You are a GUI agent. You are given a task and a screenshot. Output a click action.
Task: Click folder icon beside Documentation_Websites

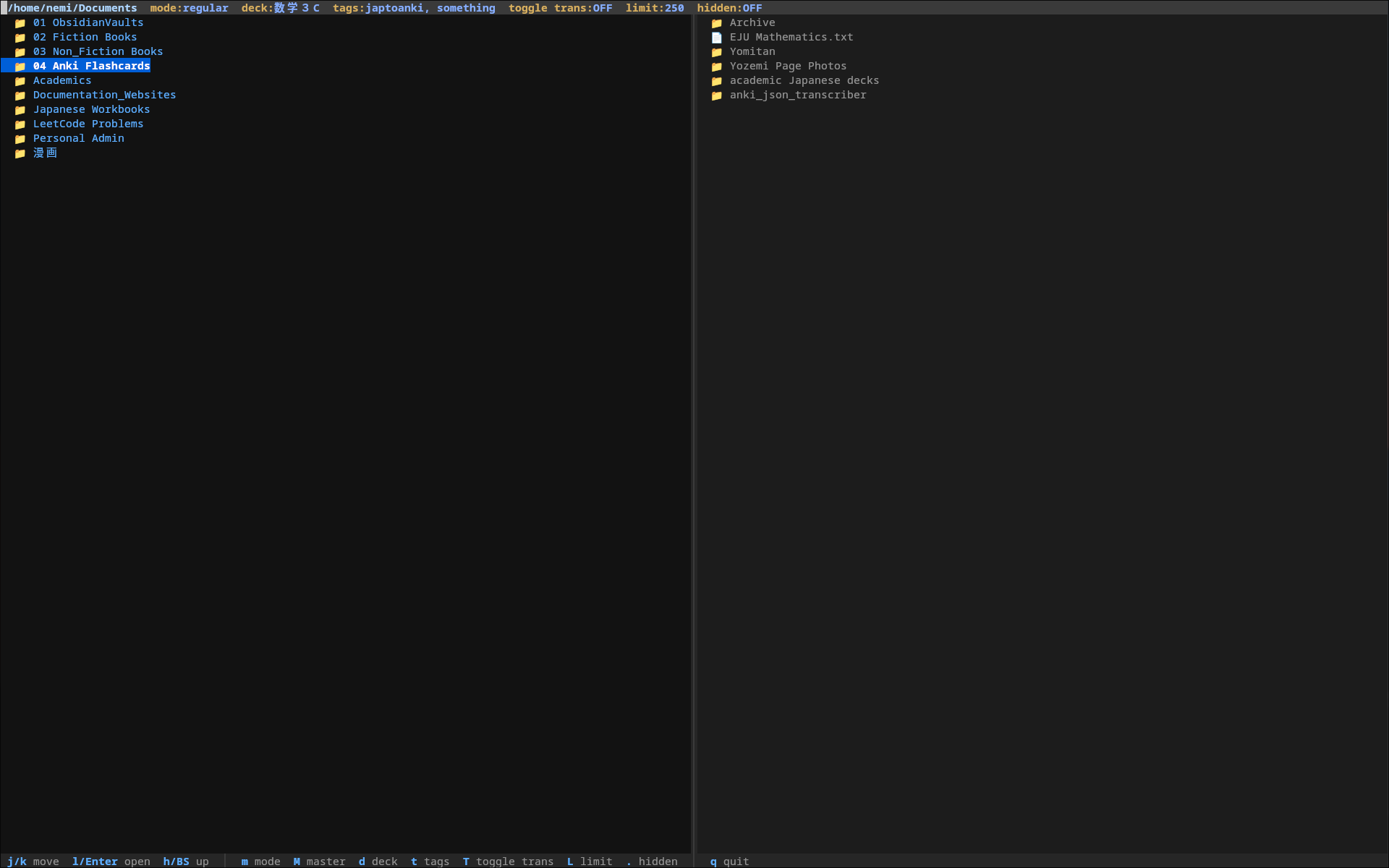tap(20, 95)
